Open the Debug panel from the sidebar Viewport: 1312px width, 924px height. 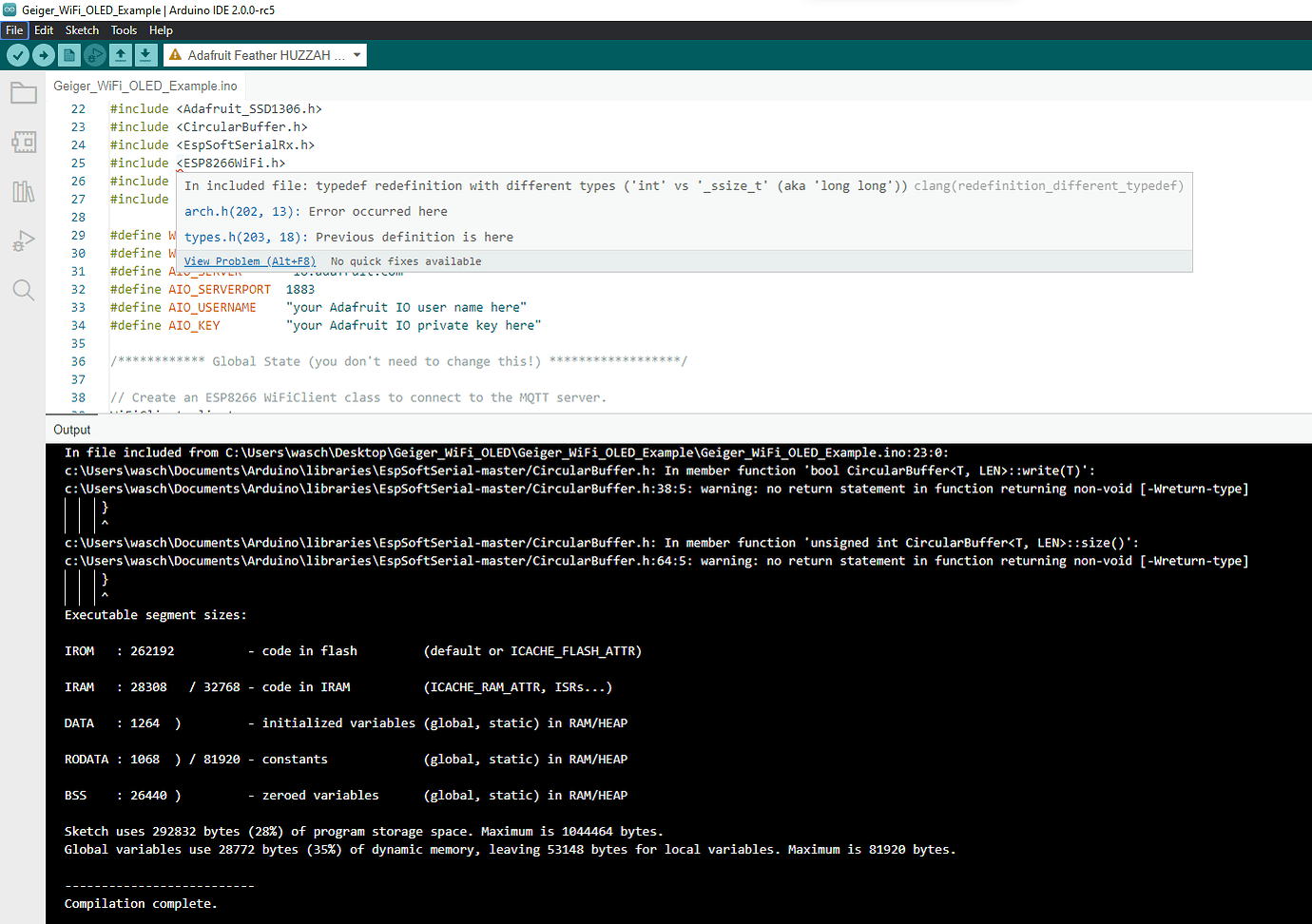23,241
